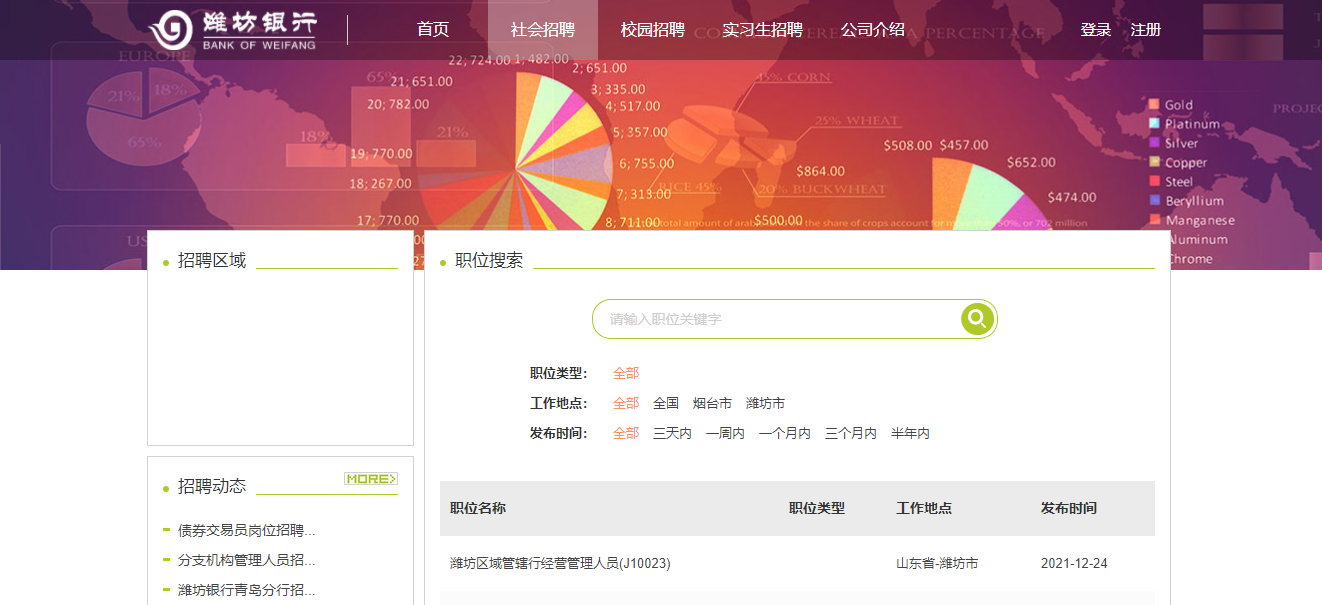The width and height of the screenshot is (1322, 605).
Task: Open the 实习生招聘 tab
Action: coord(762,30)
